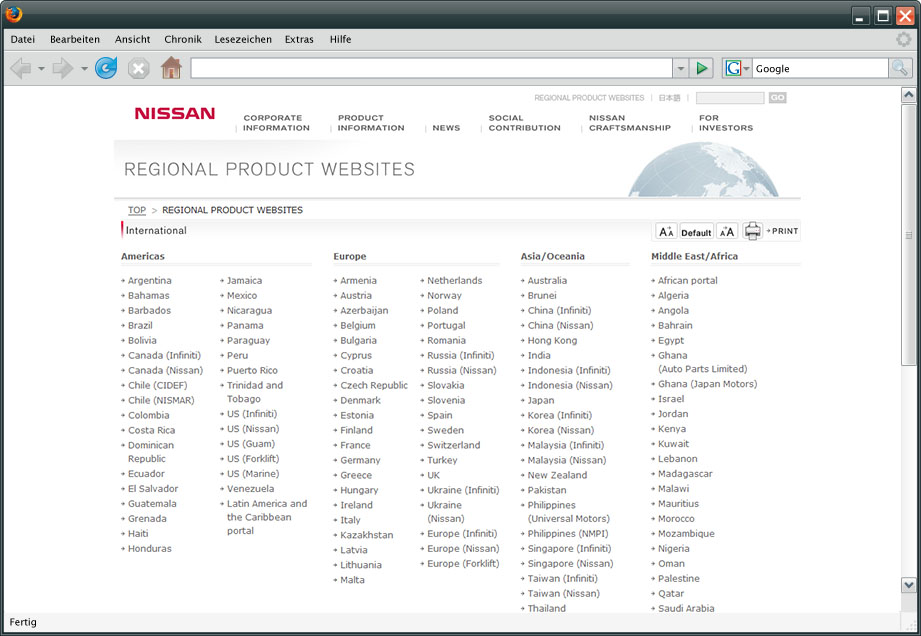Screen dimensions: 921x636
Task: Click the NISSAN logo
Action: (175, 113)
